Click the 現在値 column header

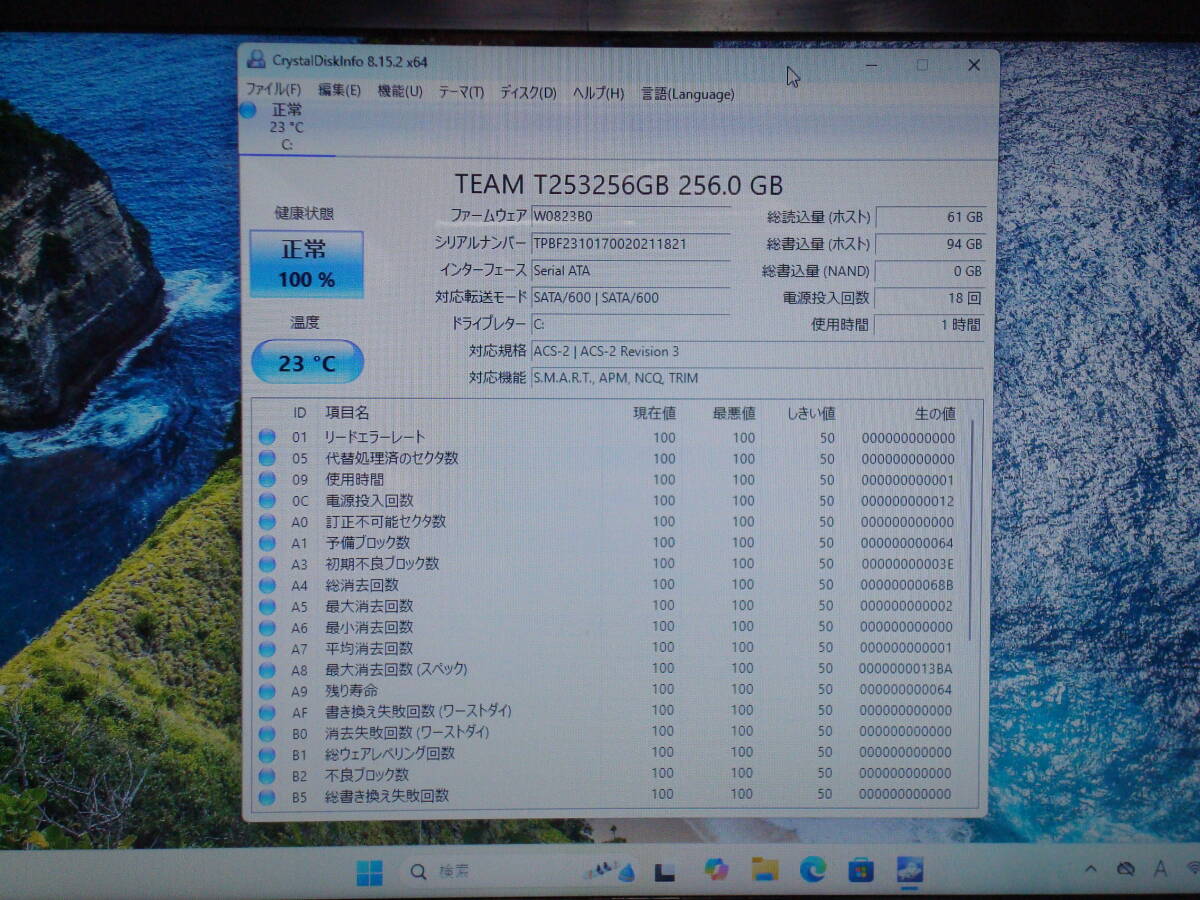[654, 413]
